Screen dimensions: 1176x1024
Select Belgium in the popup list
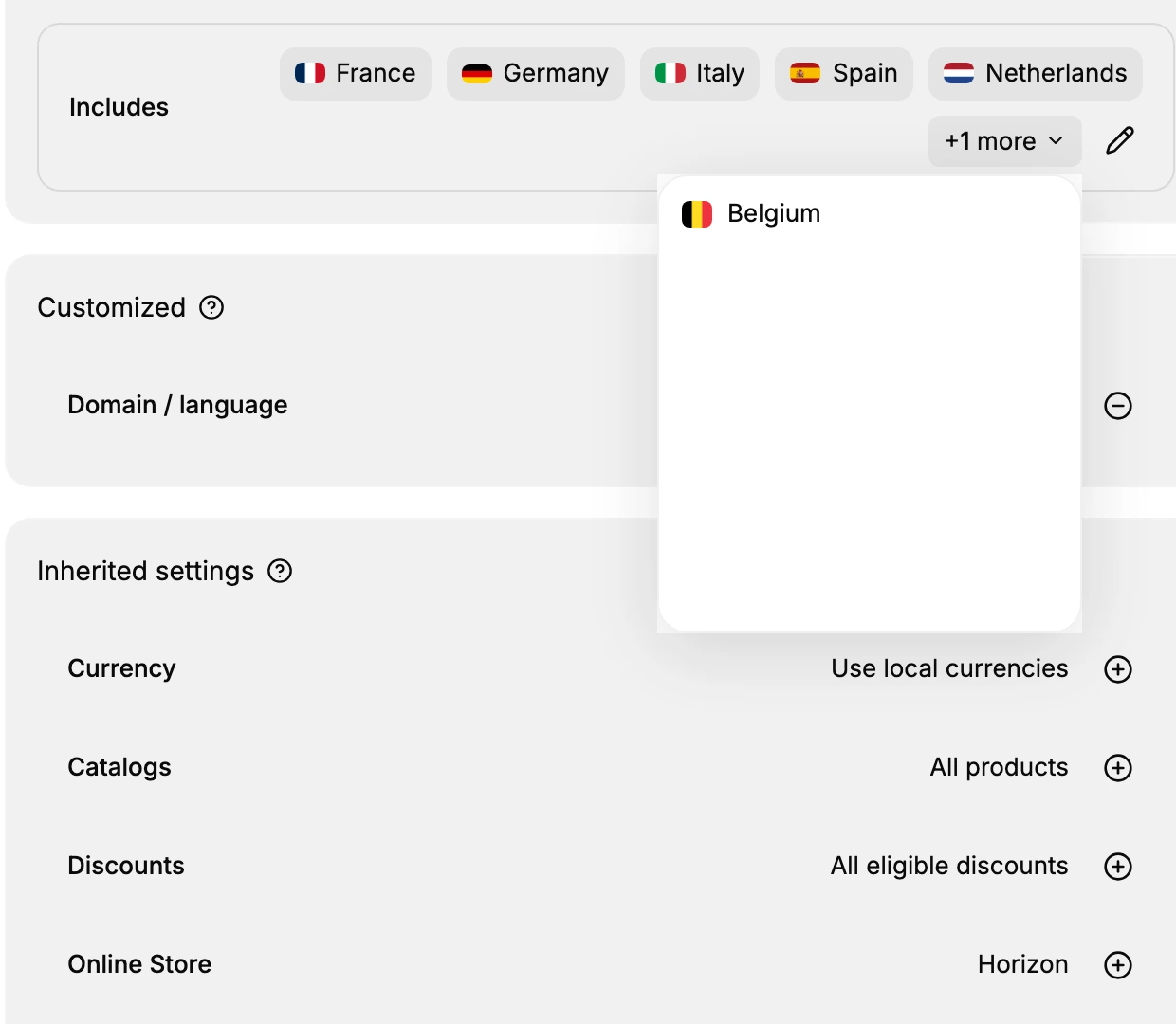pyautogui.click(x=870, y=213)
